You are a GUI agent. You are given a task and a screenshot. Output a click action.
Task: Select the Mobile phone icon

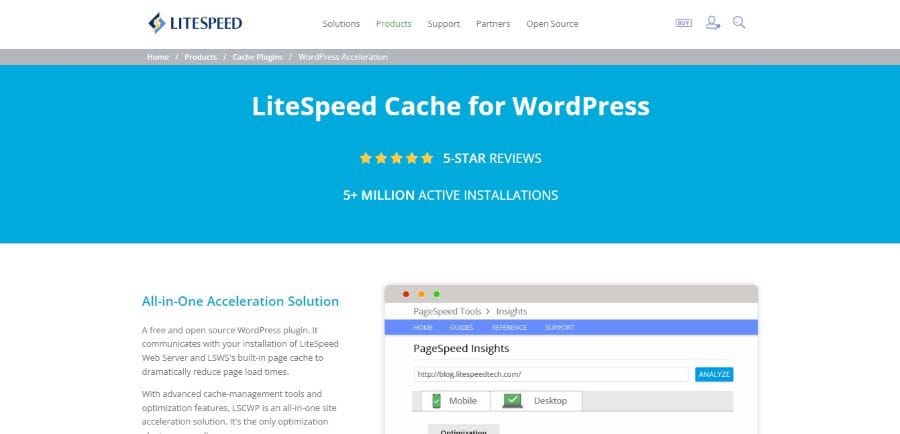(x=436, y=401)
